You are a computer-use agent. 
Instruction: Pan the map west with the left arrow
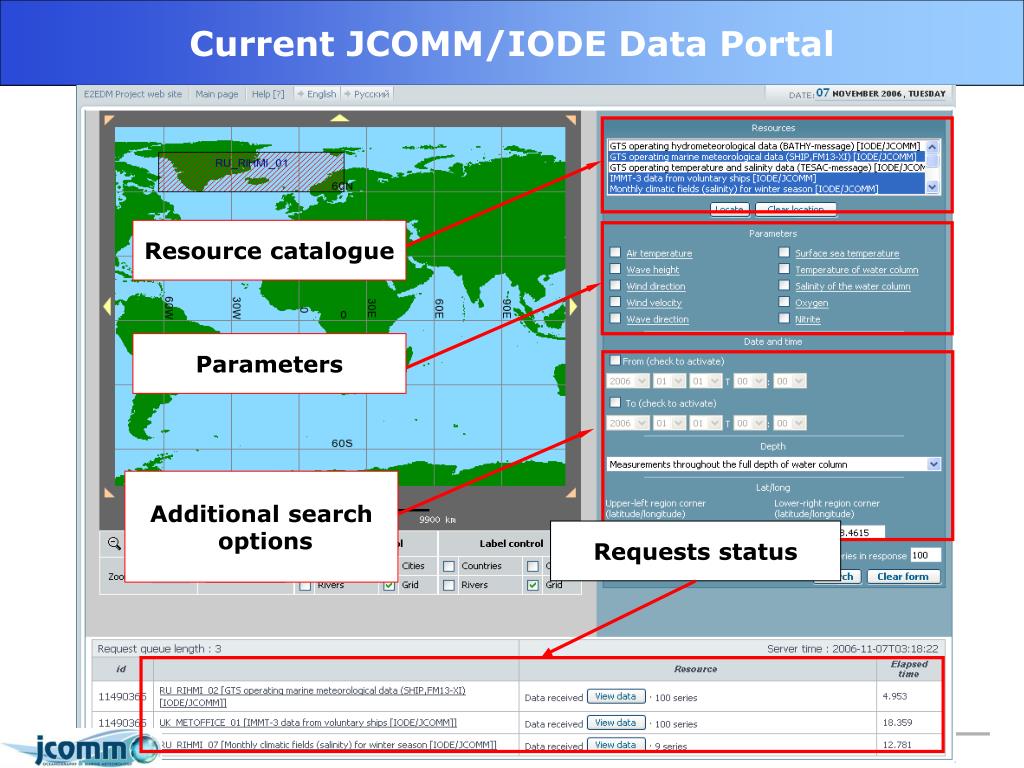point(108,306)
